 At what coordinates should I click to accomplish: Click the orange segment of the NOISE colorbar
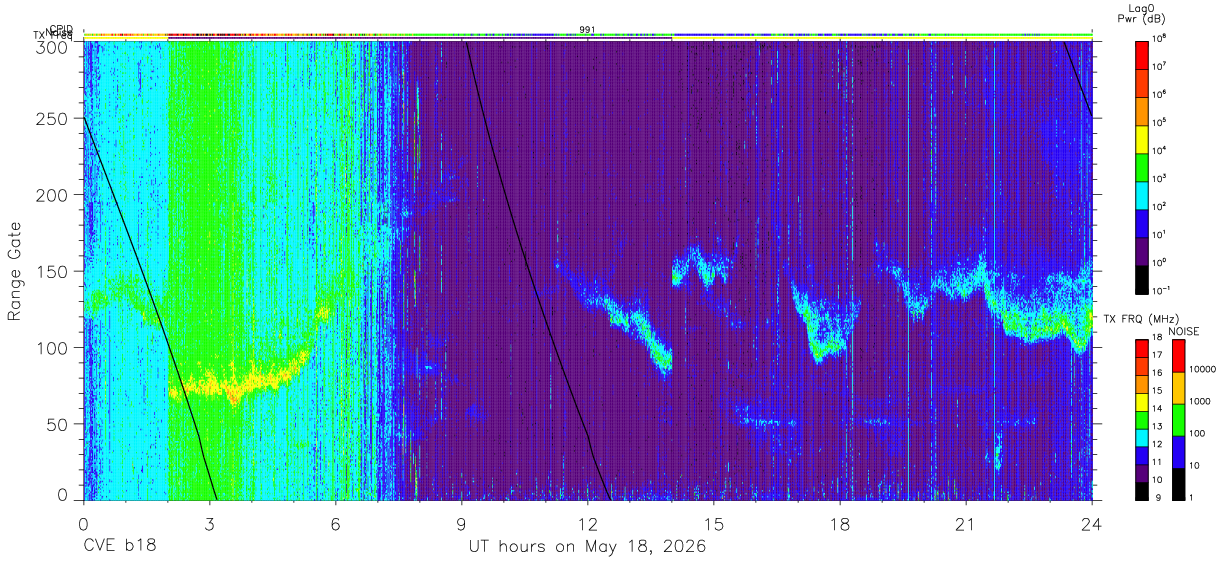pos(1178,388)
